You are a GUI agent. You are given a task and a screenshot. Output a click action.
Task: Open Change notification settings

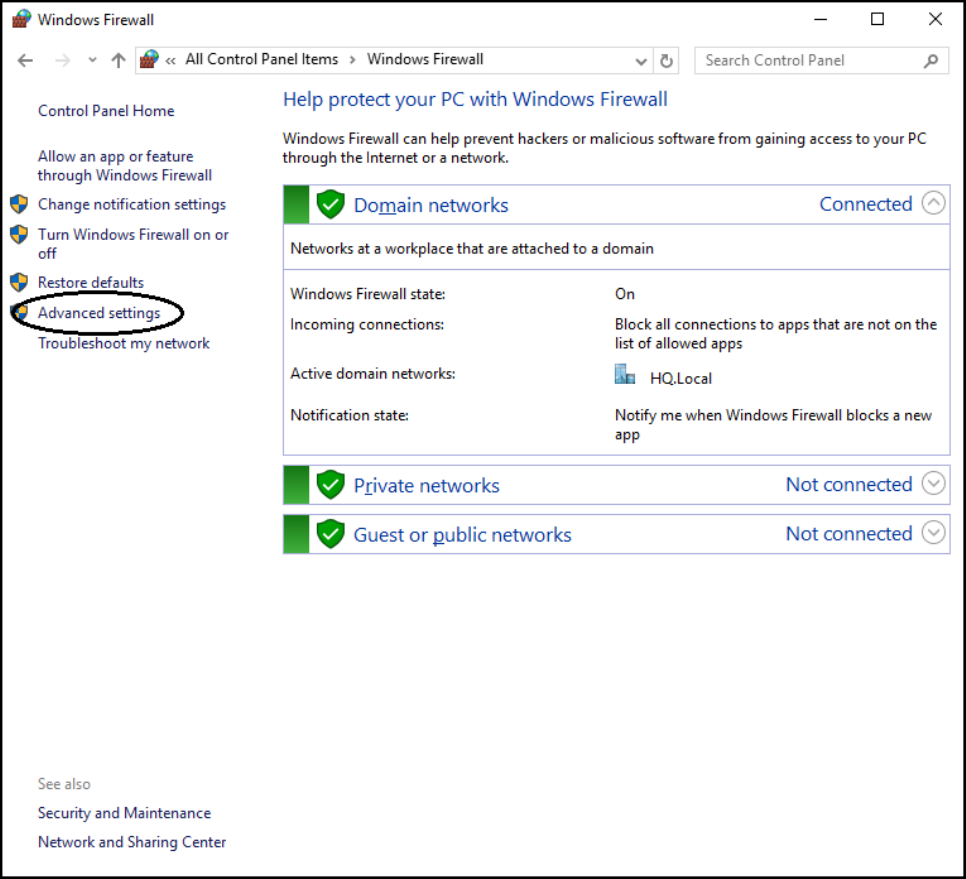click(x=132, y=205)
